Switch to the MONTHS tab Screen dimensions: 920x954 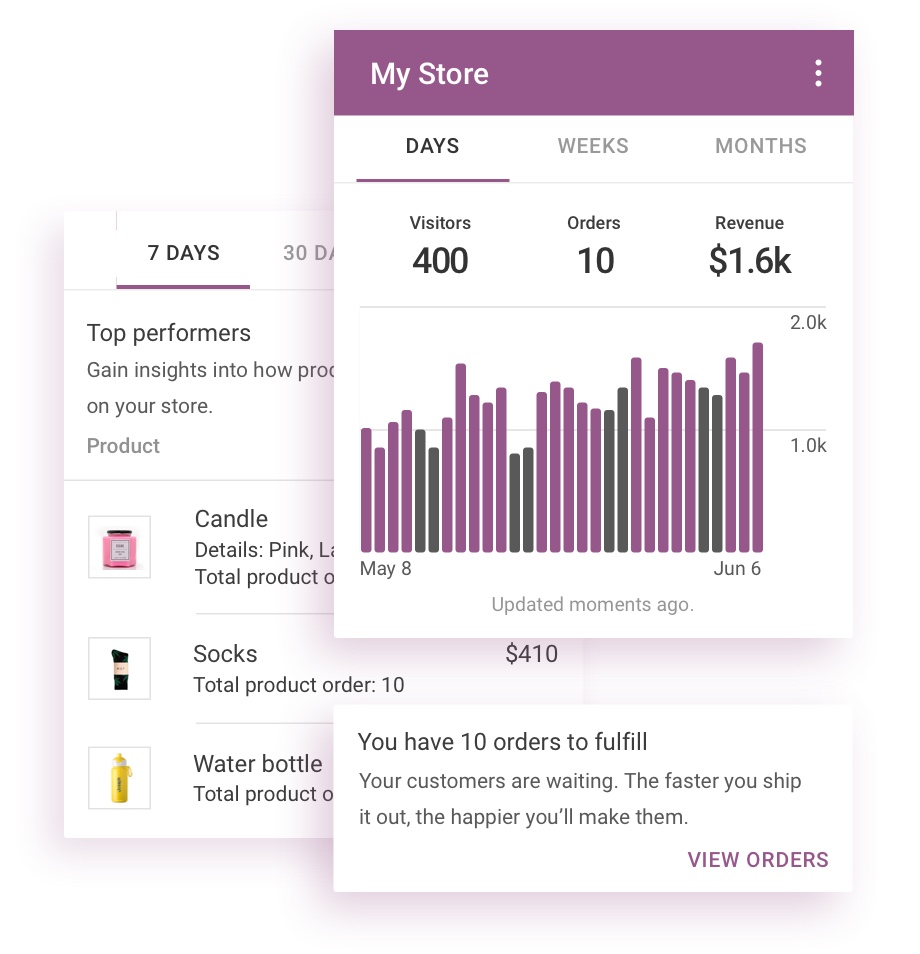(761, 147)
